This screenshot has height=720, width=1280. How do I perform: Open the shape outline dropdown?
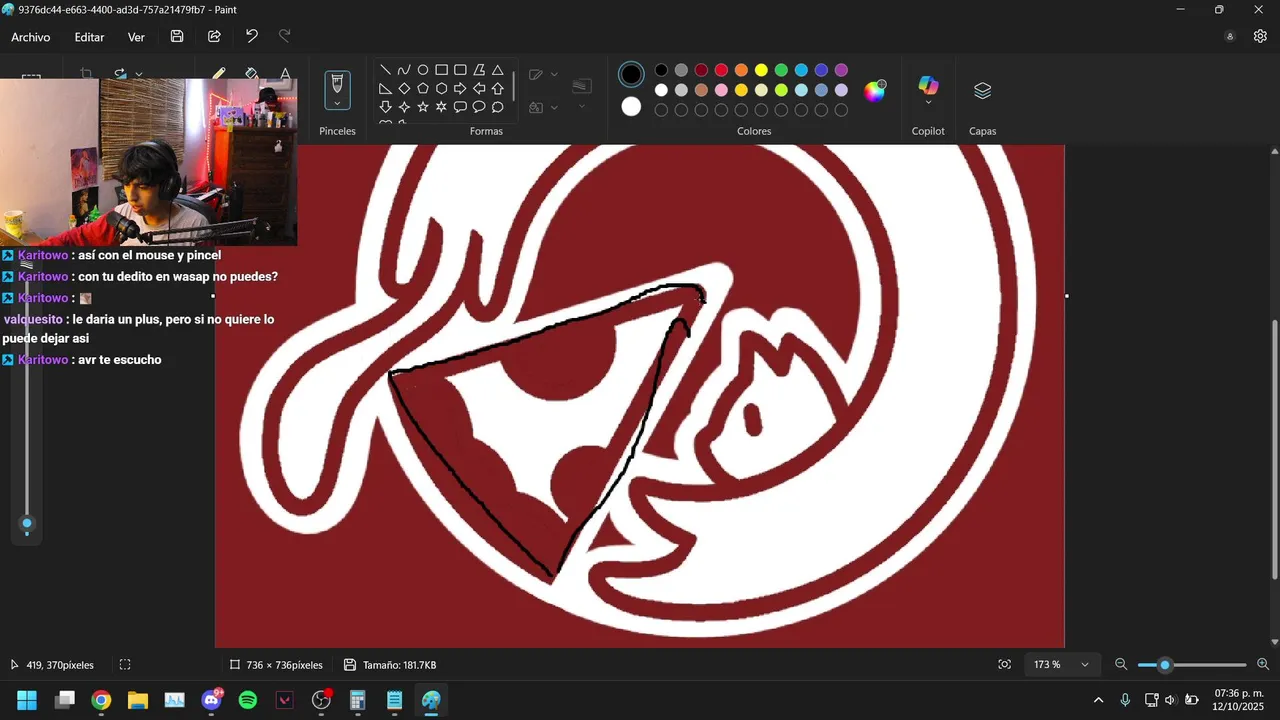[x=554, y=74]
